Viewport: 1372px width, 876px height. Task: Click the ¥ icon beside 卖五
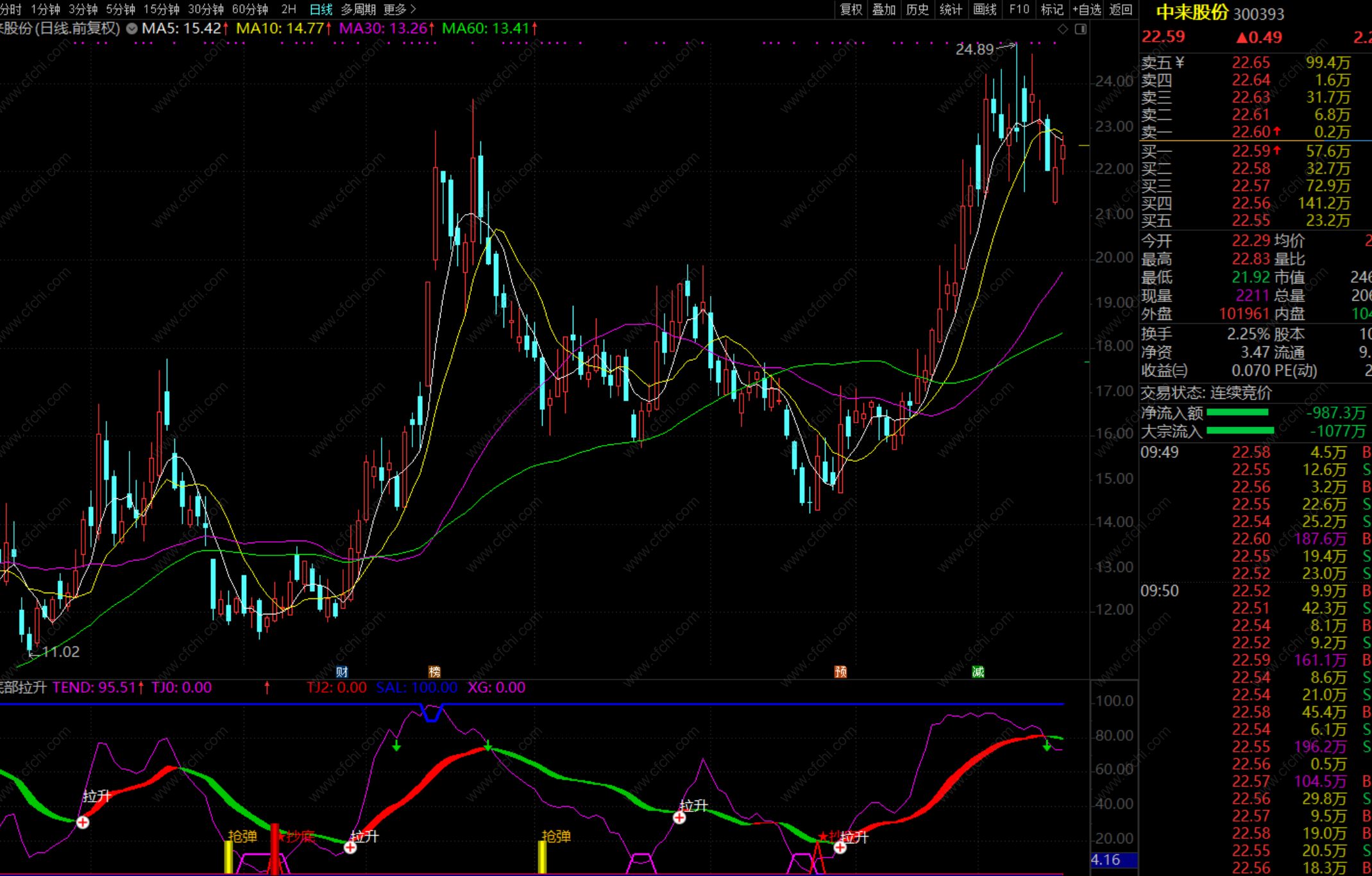pyautogui.click(x=1180, y=63)
